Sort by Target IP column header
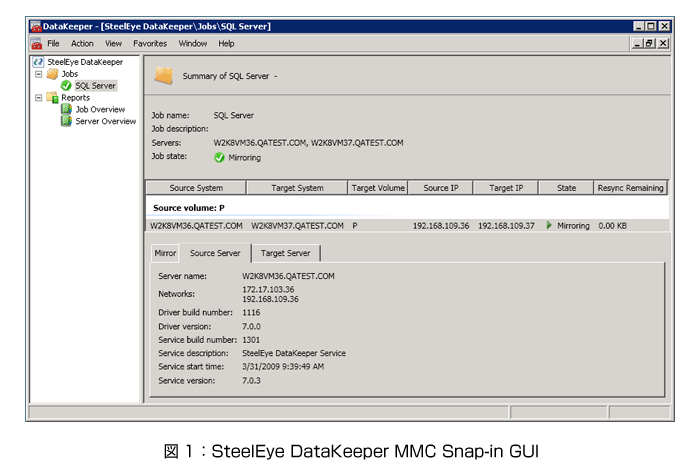Image resolution: width=700 pixels, height=470 pixels. pos(506,188)
